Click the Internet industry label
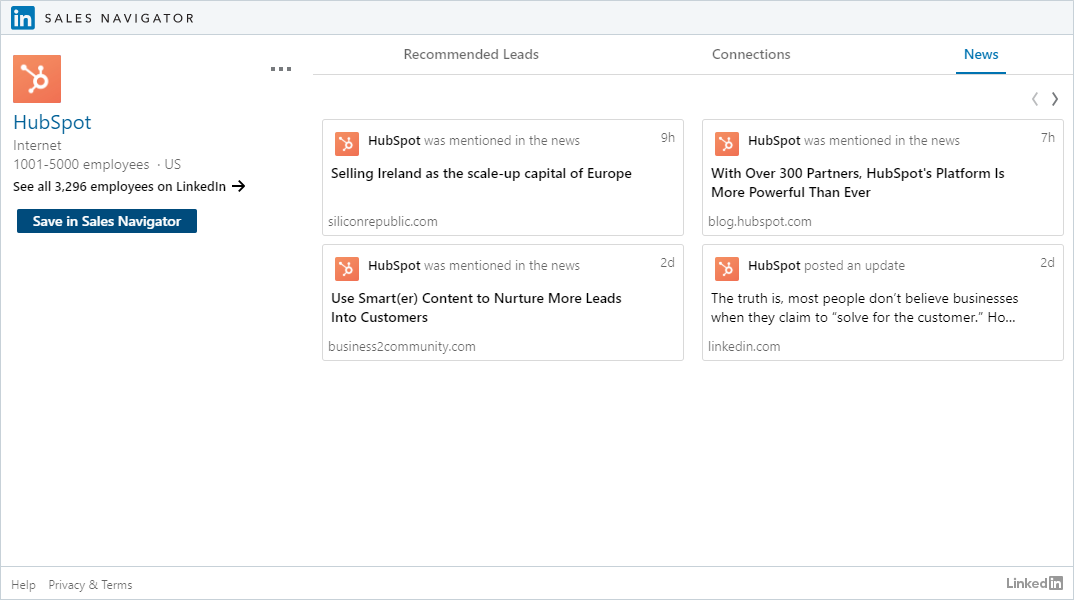Image resolution: width=1074 pixels, height=600 pixels. point(37,145)
